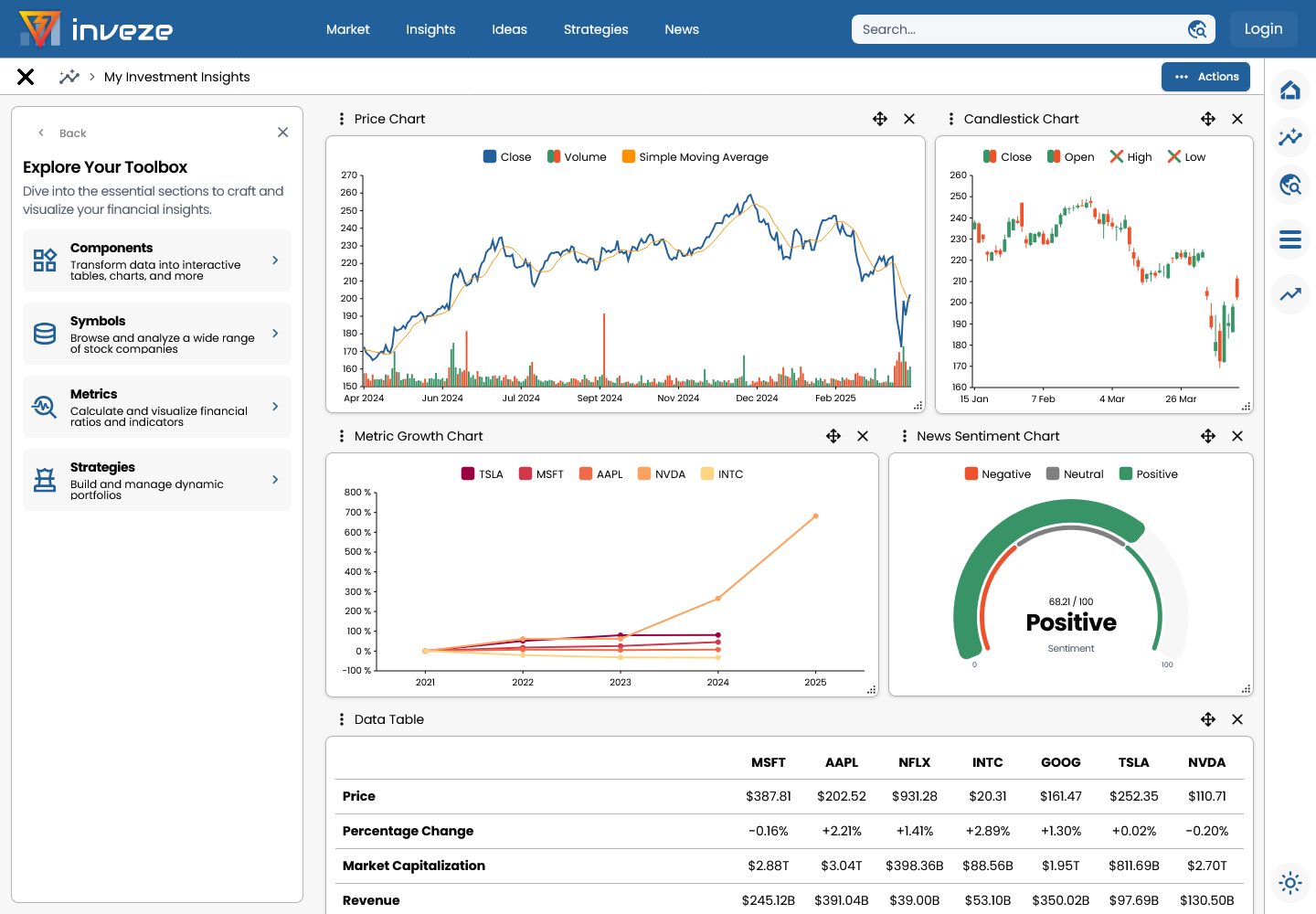Click the insights sparkline breadcrumb icon
Screen dimensions: 1316x914
click(x=69, y=77)
